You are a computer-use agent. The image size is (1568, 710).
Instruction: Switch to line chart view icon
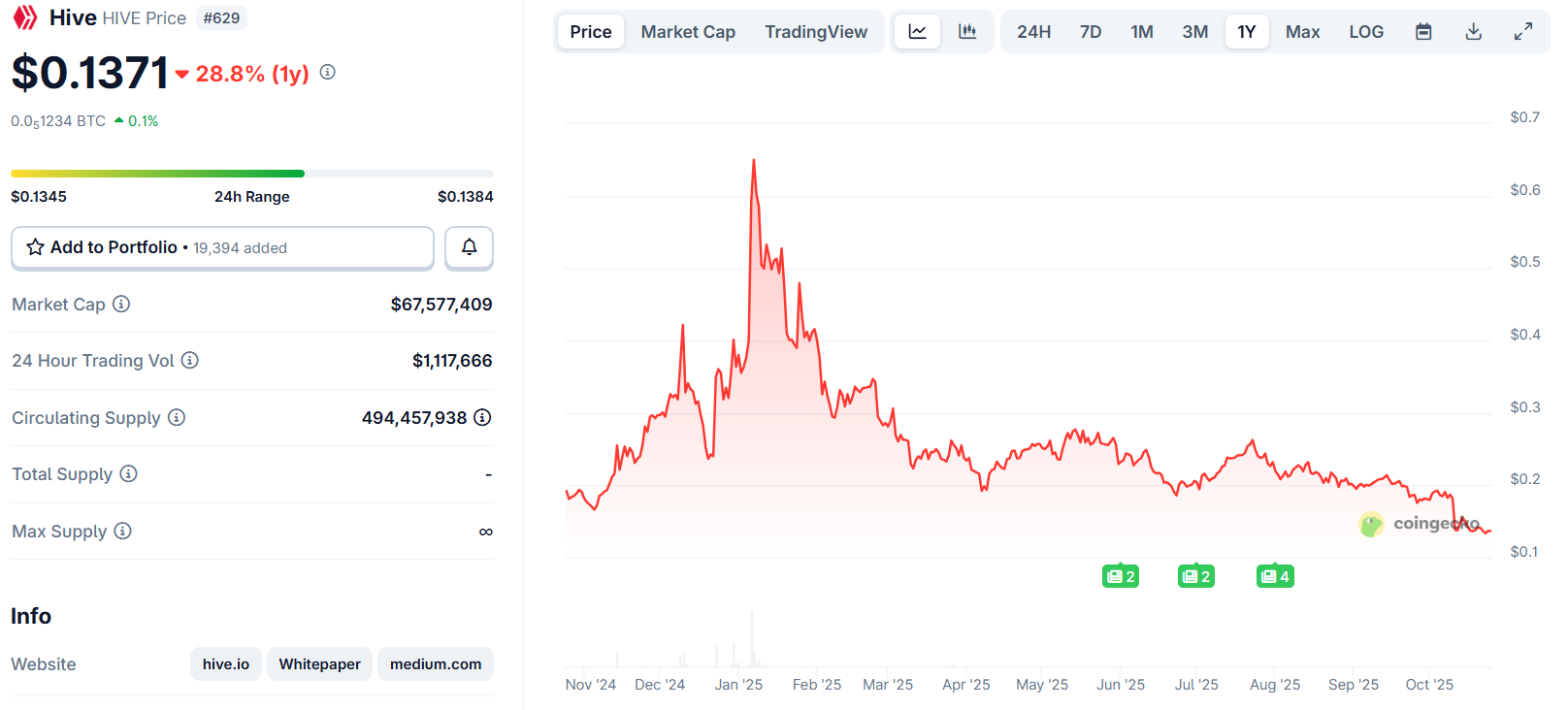917,32
